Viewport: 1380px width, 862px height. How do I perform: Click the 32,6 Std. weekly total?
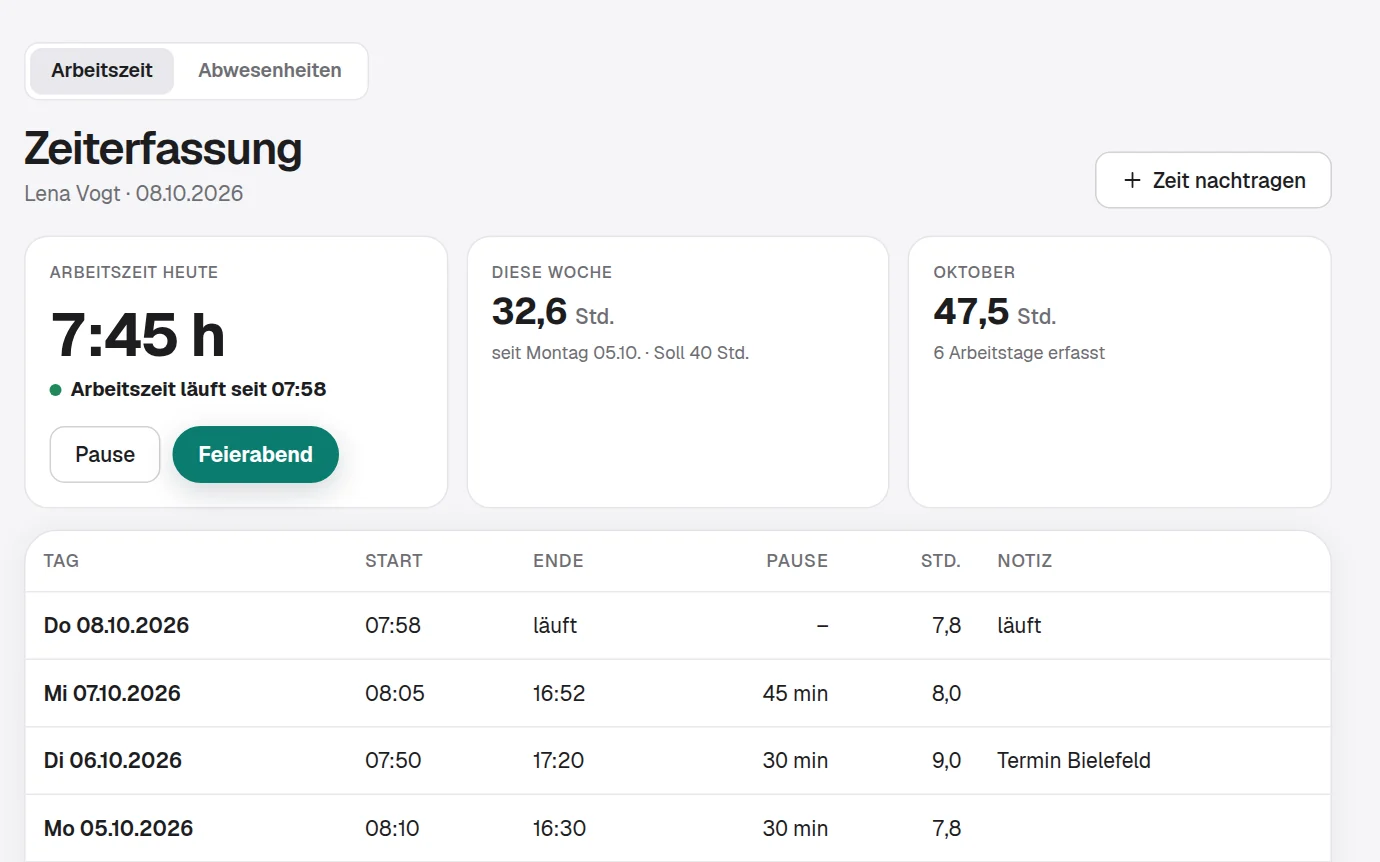pyautogui.click(x=553, y=313)
